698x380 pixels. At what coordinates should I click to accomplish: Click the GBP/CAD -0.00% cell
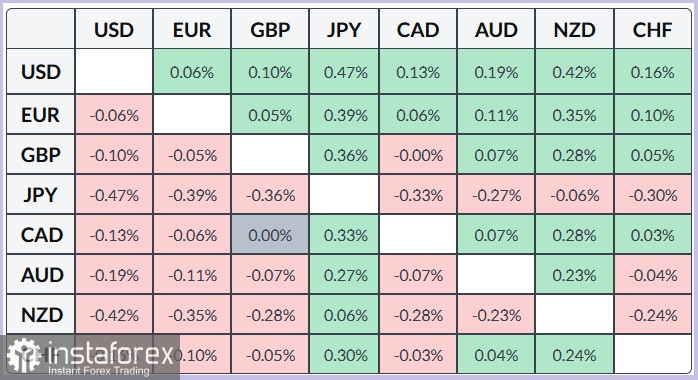pyautogui.click(x=418, y=154)
